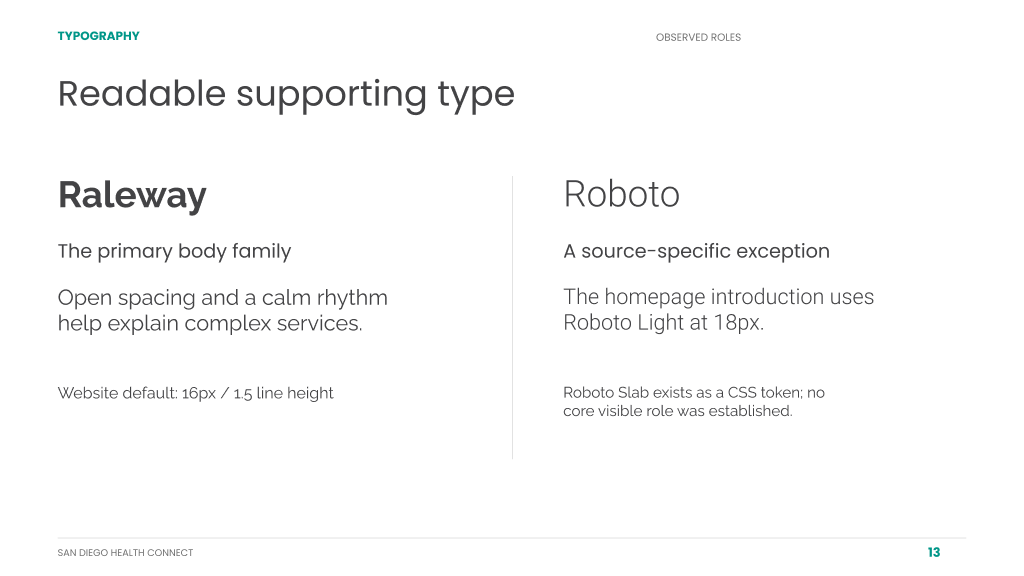This screenshot has width=1024, height=576.
Task: Select the OBSERVED ROLES header text
Action: tap(698, 37)
